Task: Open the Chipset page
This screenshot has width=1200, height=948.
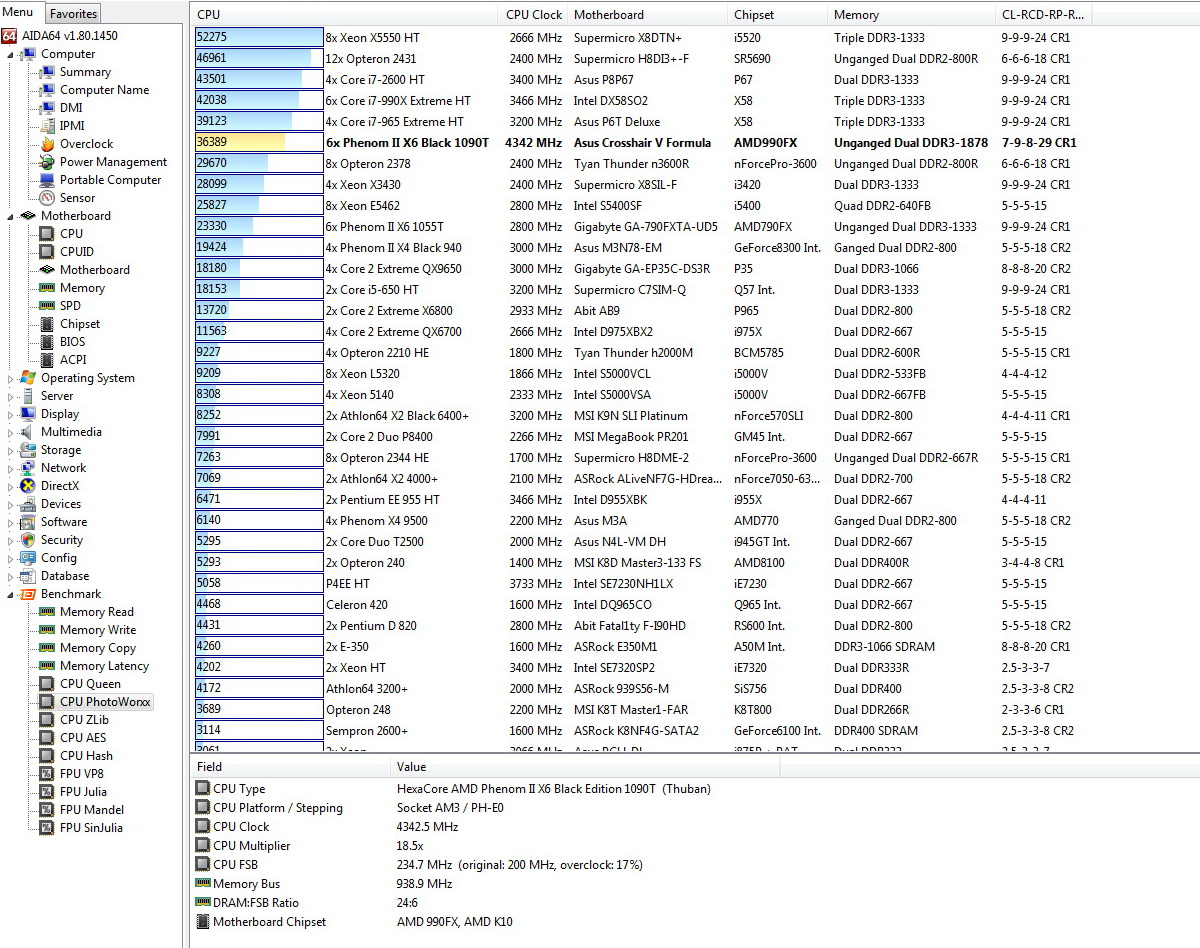Action: tap(80, 324)
